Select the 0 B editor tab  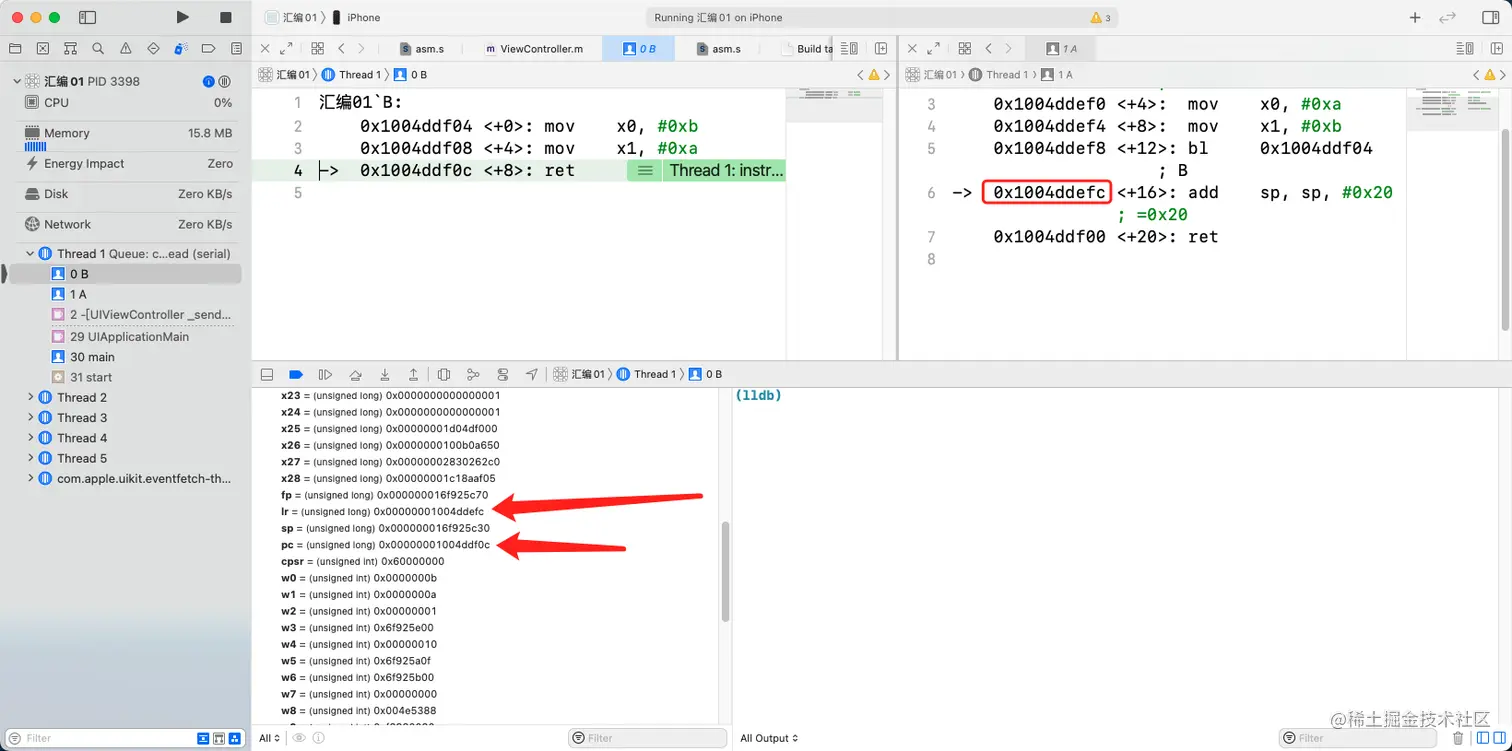coord(638,48)
